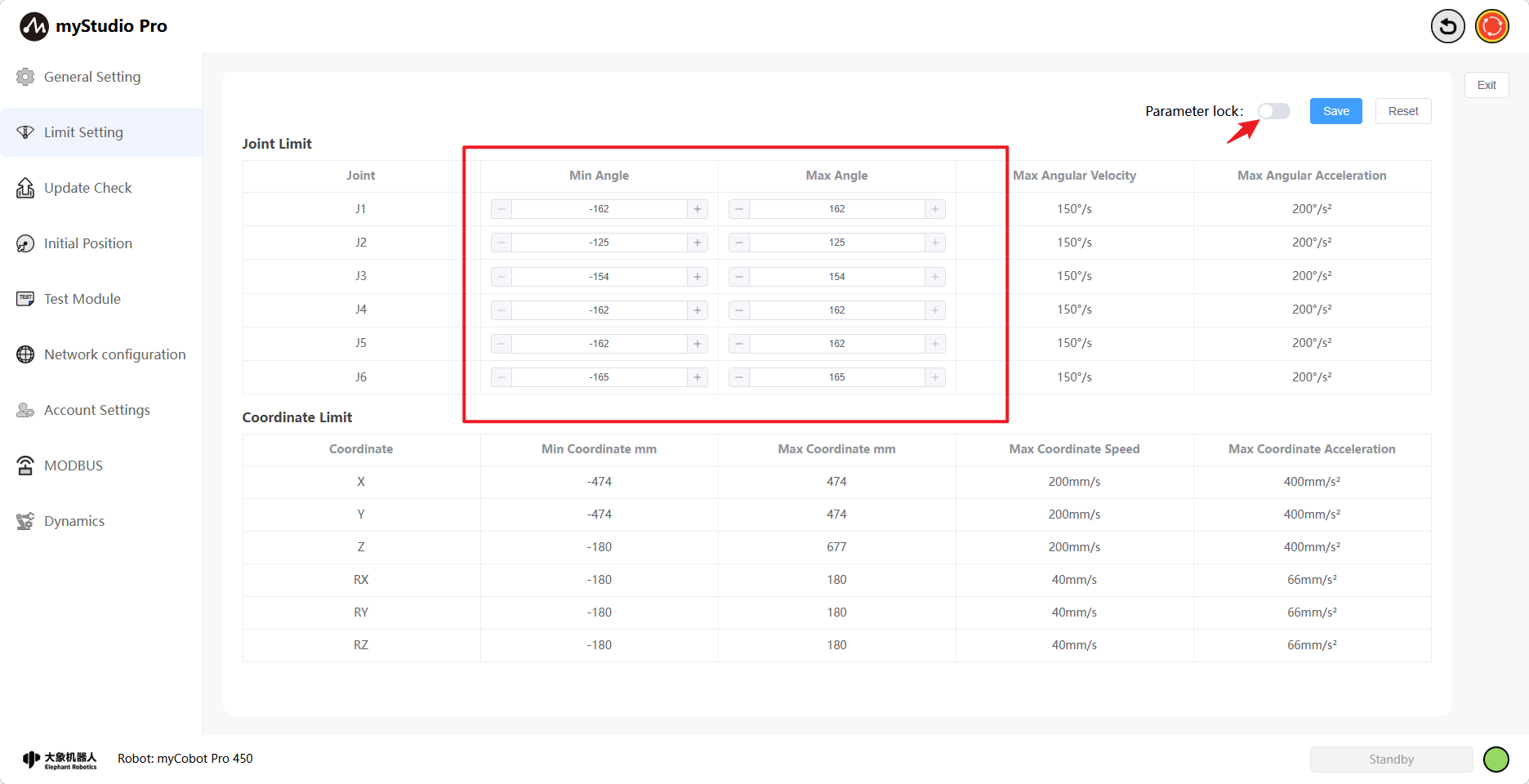Decrease J2 Max Angle with minus button

[739, 243]
